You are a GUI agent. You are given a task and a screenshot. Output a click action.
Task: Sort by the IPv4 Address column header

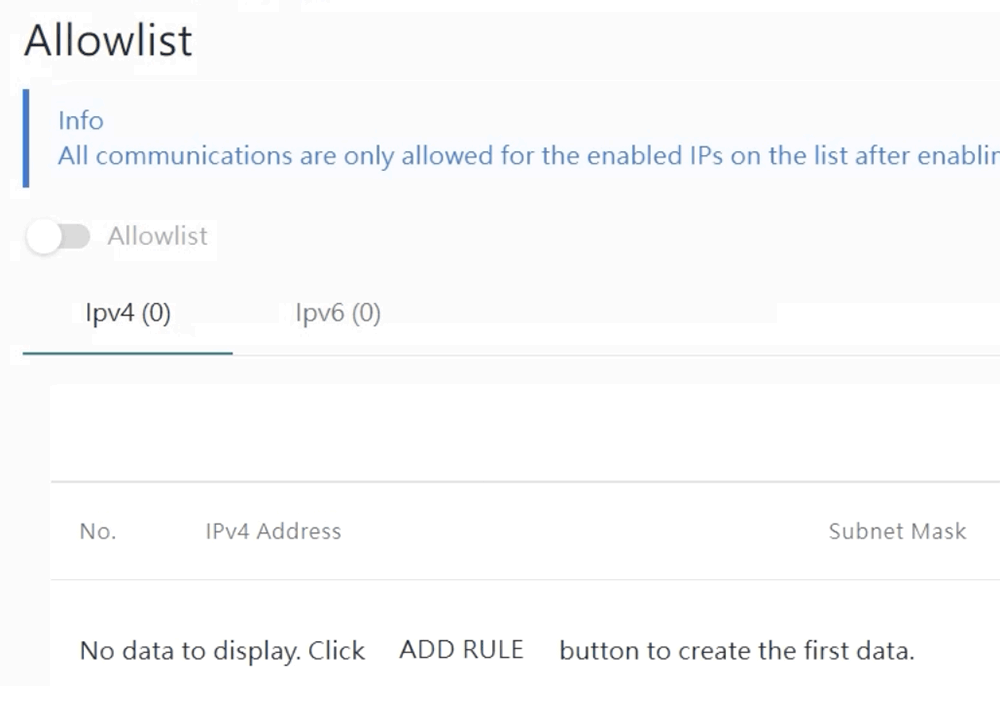tap(273, 532)
